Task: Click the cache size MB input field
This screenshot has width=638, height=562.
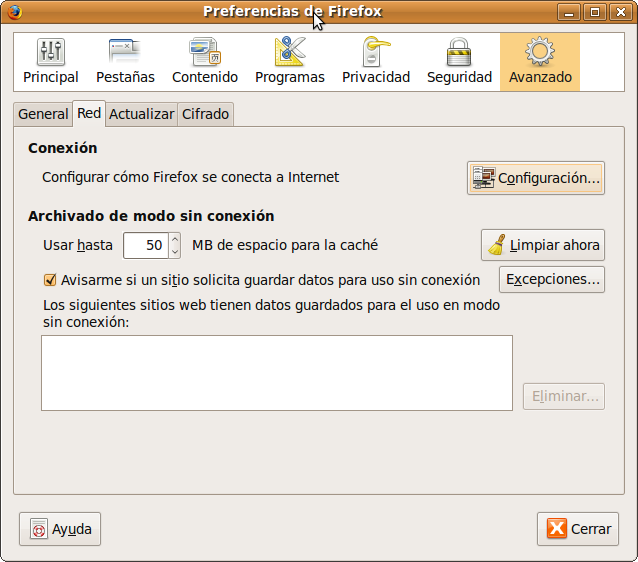Action: click(145, 245)
